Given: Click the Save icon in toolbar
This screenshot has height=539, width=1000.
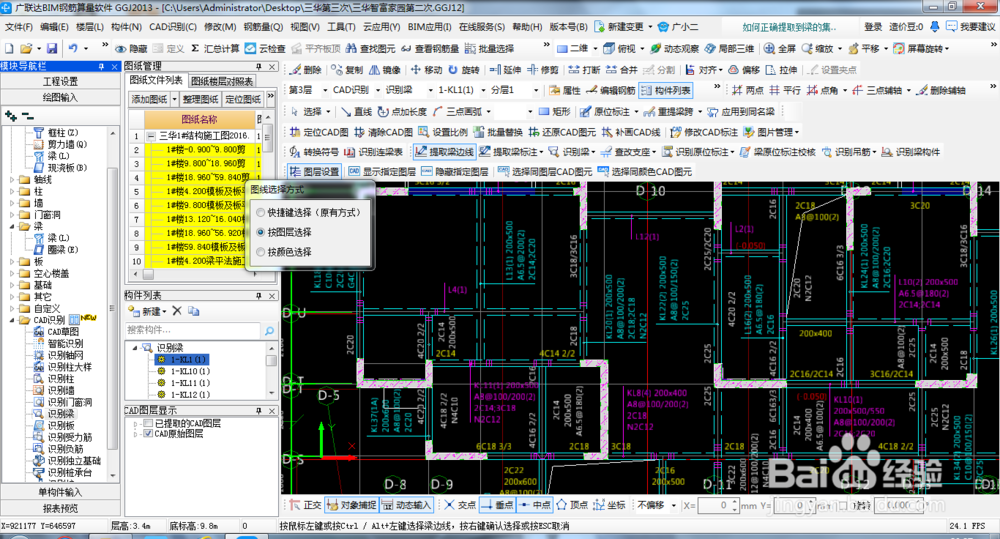Looking at the screenshot, I should (x=52, y=48).
